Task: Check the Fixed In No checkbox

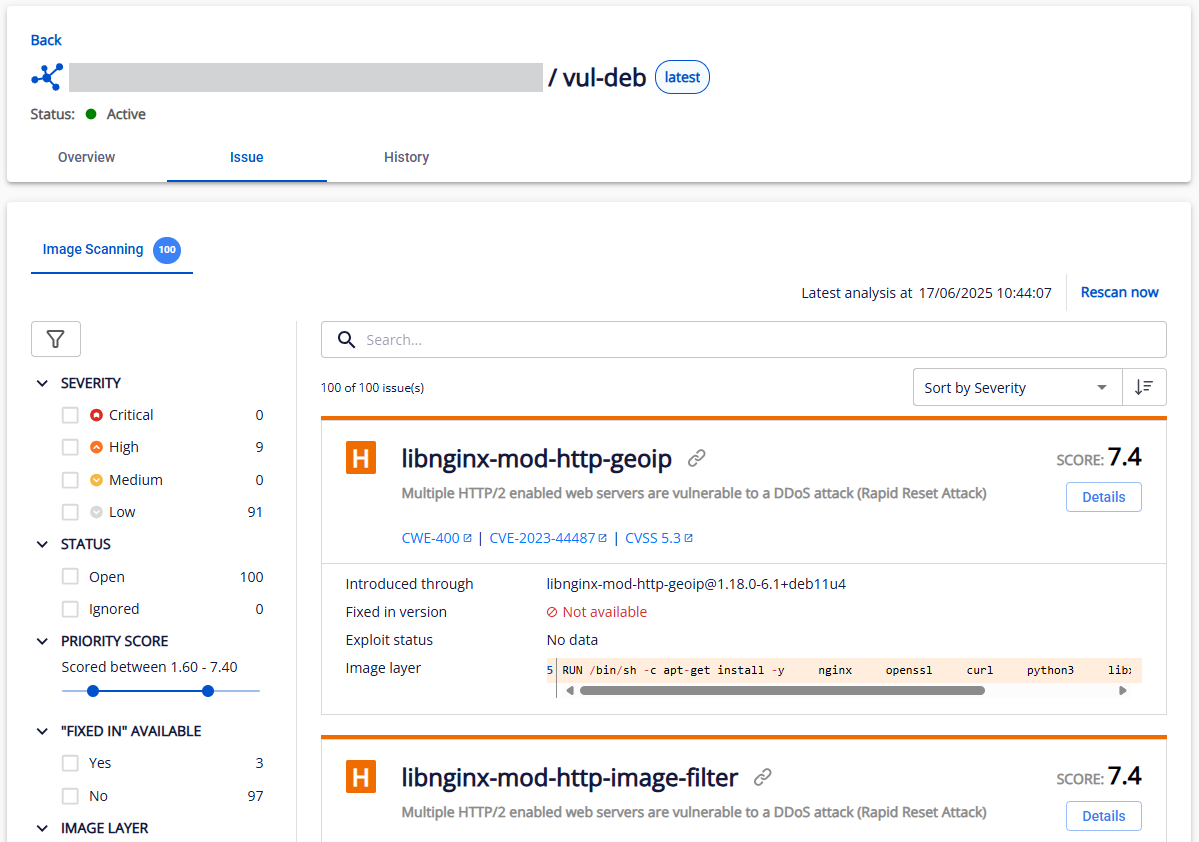Action: [70, 795]
